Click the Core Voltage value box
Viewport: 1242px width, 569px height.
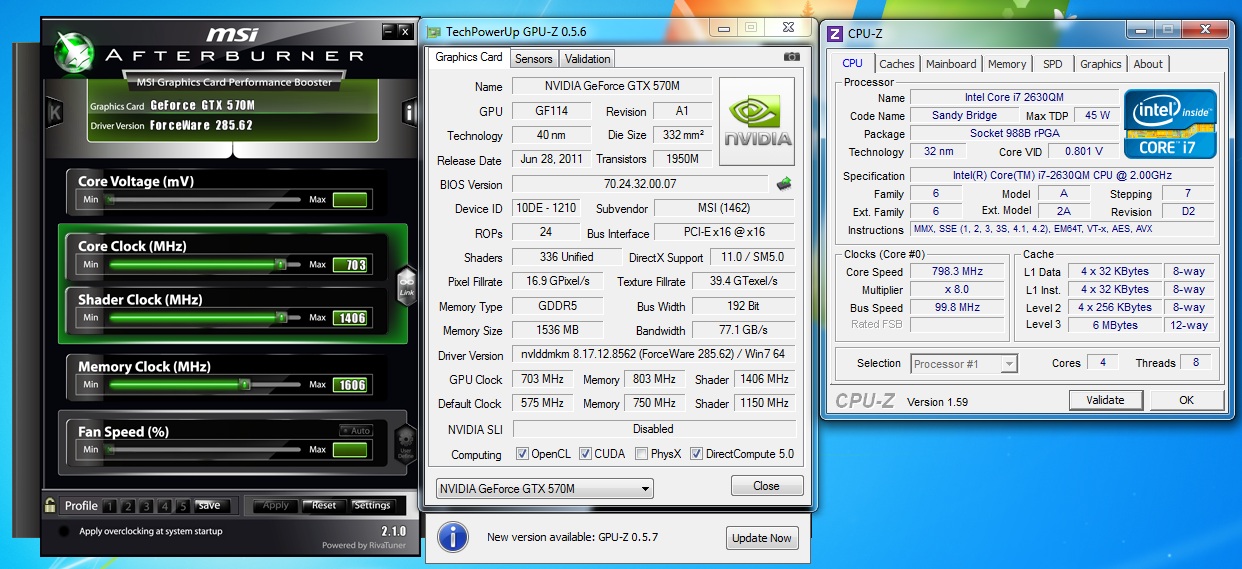(350, 200)
